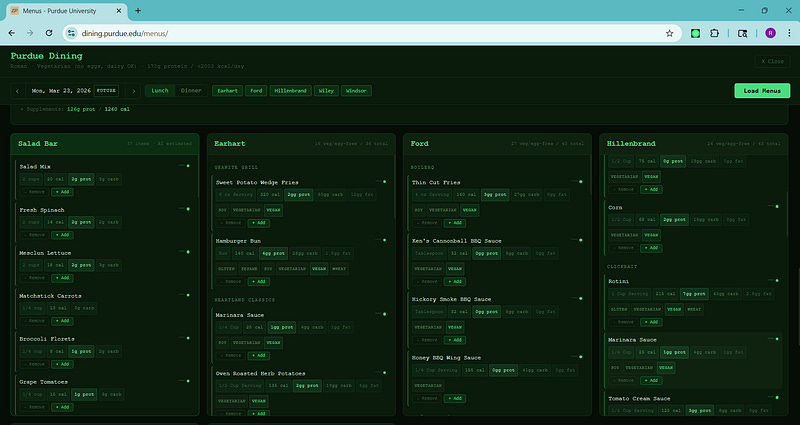Open the green circular extension icon
This screenshot has height=425, width=800.
[x=695, y=33]
